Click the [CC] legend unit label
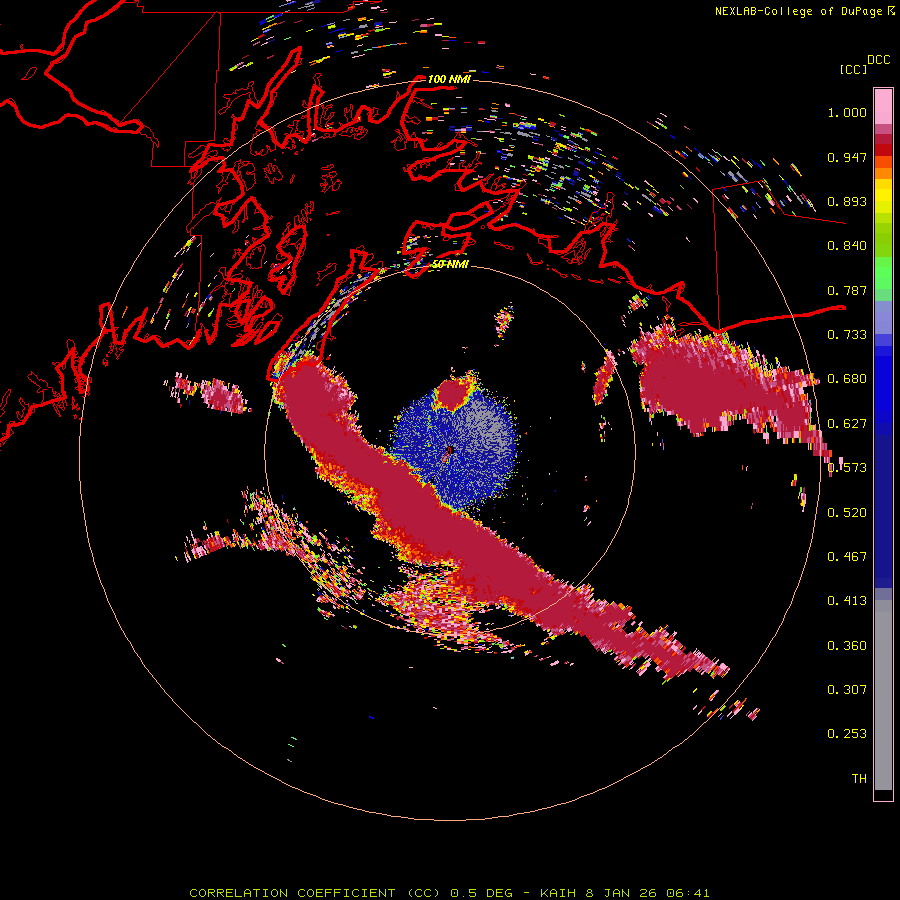Screen dimensions: 900x900 (x=853, y=69)
